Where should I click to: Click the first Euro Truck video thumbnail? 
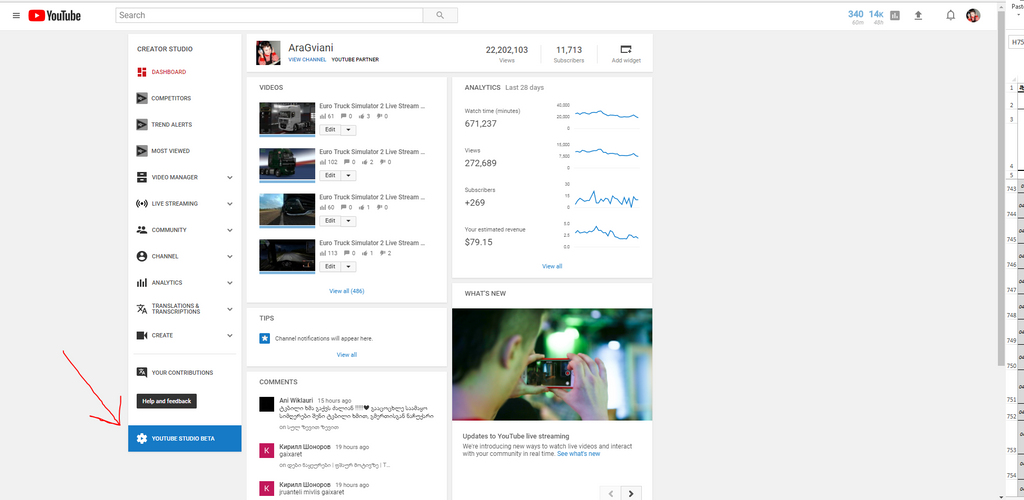pyautogui.click(x=287, y=118)
